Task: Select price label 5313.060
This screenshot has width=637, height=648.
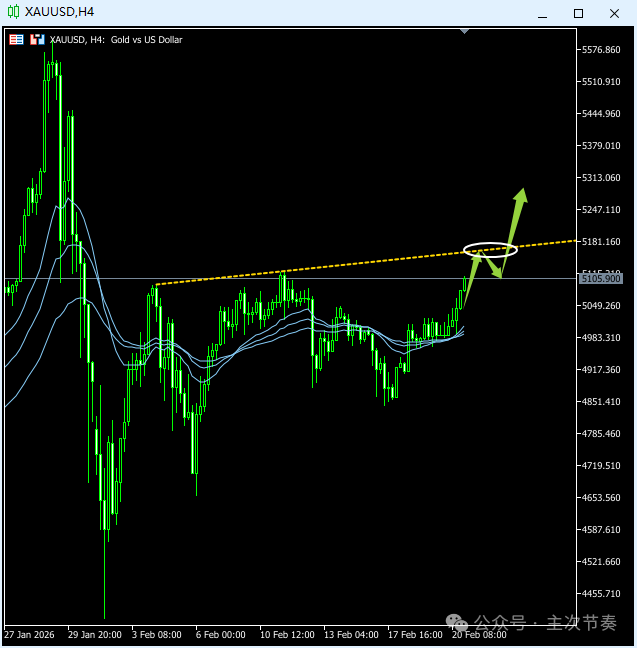Action: 601,178
